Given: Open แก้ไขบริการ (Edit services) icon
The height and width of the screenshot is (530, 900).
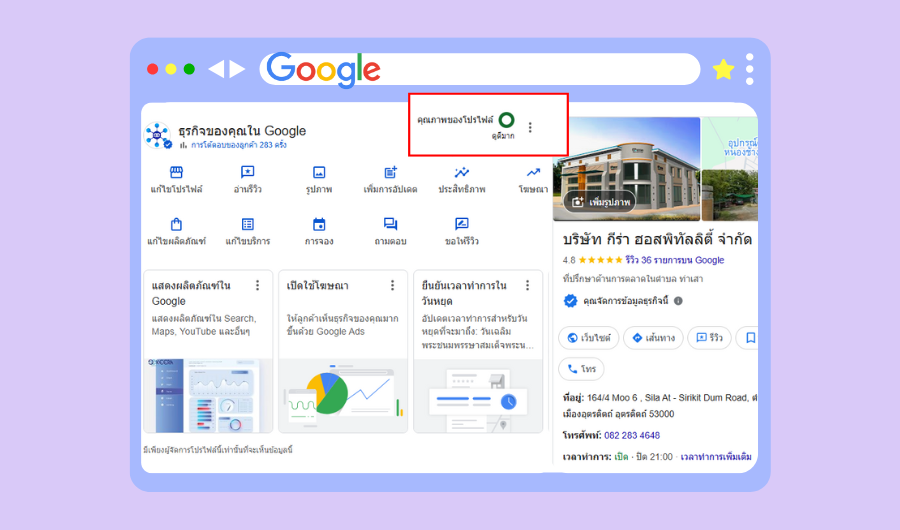Looking at the screenshot, I should (x=247, y=225).
